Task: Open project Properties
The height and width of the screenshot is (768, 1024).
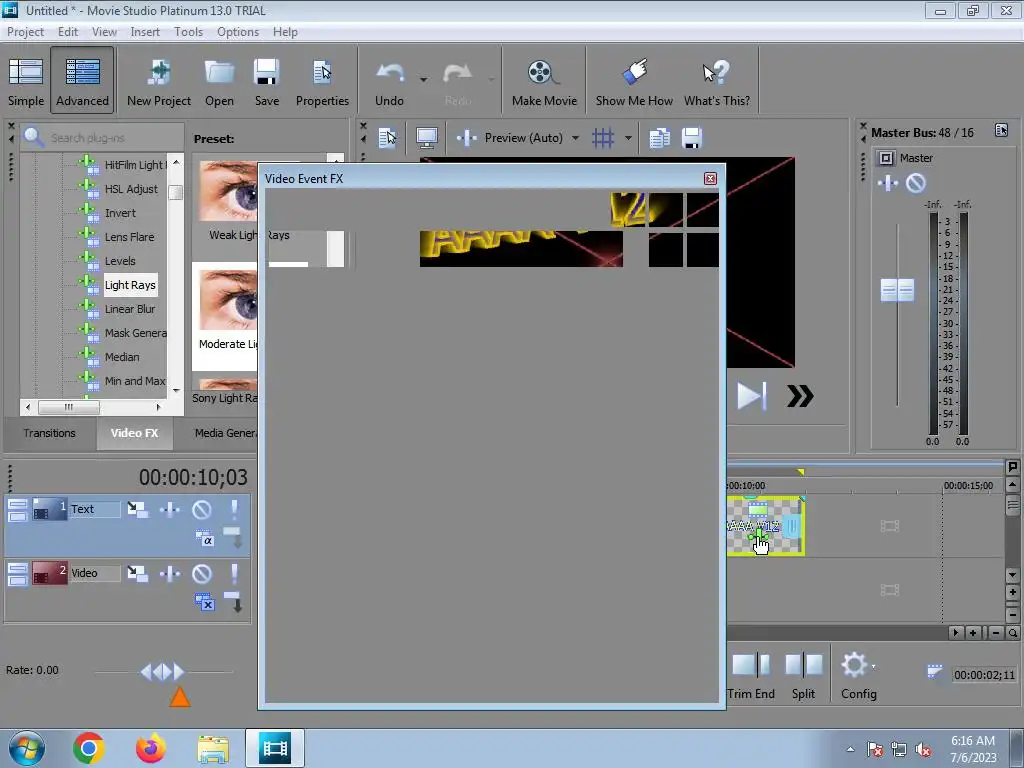Action: click(322, 81)
